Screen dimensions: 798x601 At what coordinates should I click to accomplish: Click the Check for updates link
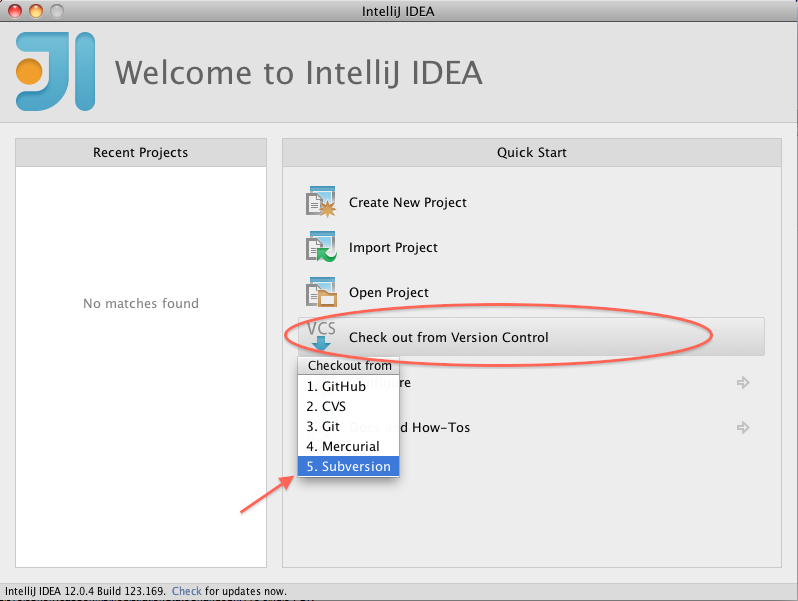(187, 591)
